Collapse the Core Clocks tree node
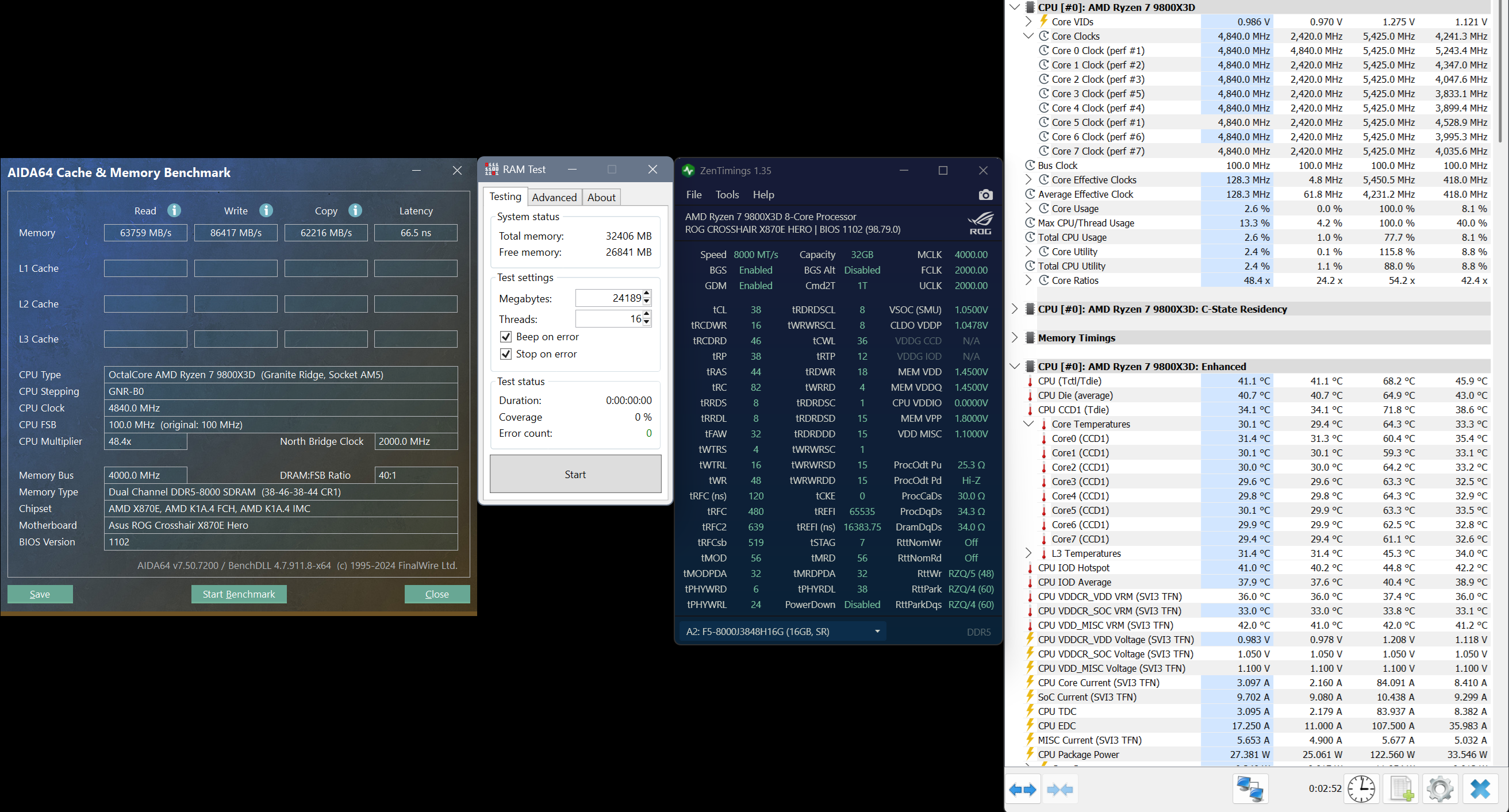 pyautogui.click(x=1028, y=36)
